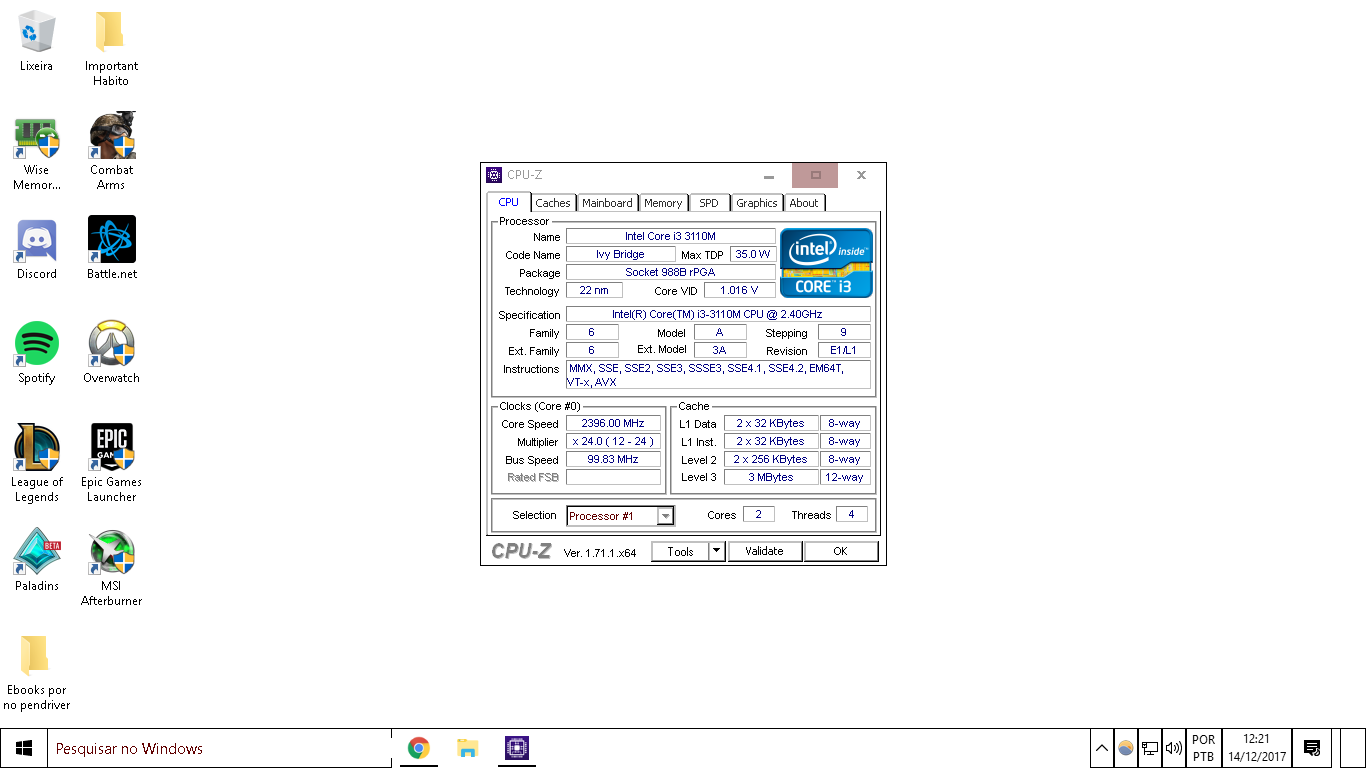
Task: Show hidden system tray icons
Action: click(1101, 748)
